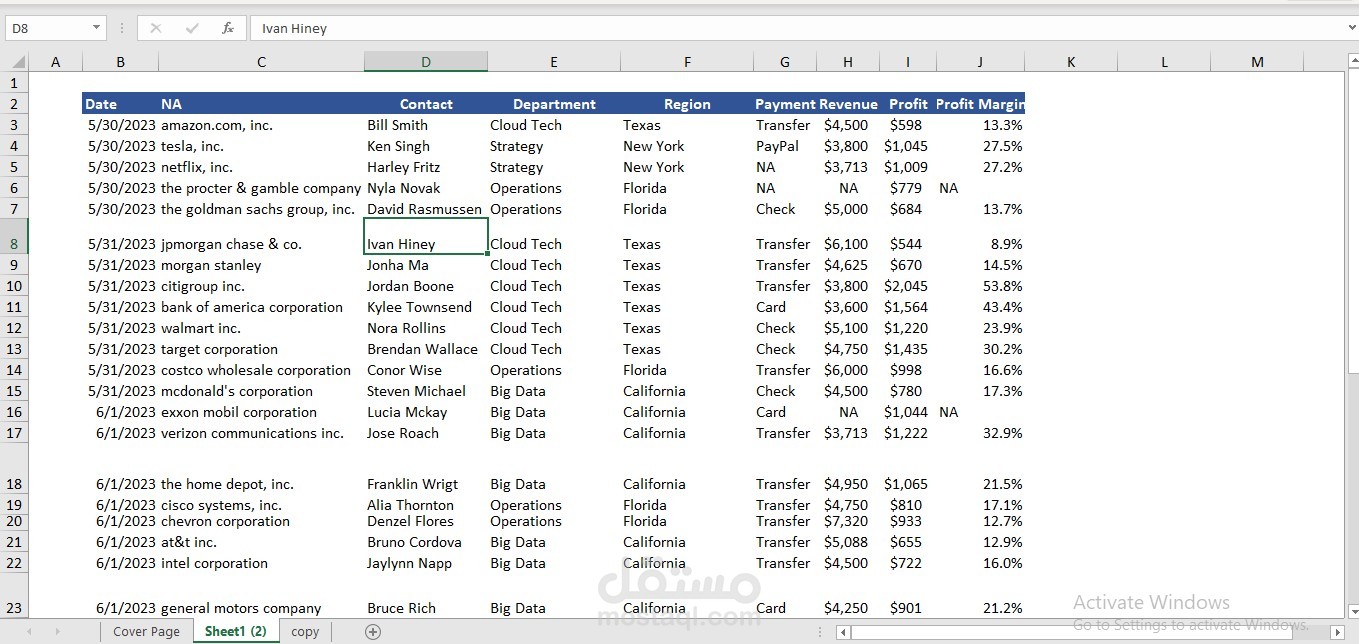Click the 53.8% profit margin cell
This screenshot has width=1359, height=644.
(980, 286)
